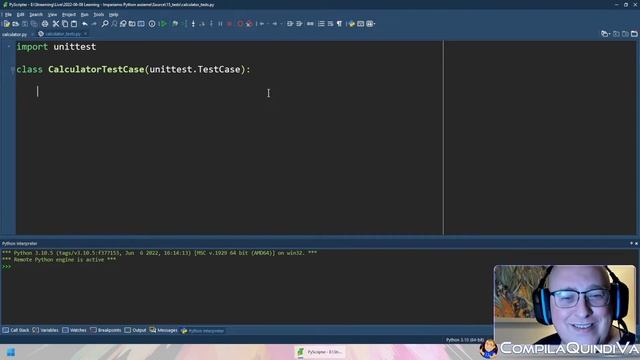Click the CalculatorTestCase class name in editor

tap(96, 69)
